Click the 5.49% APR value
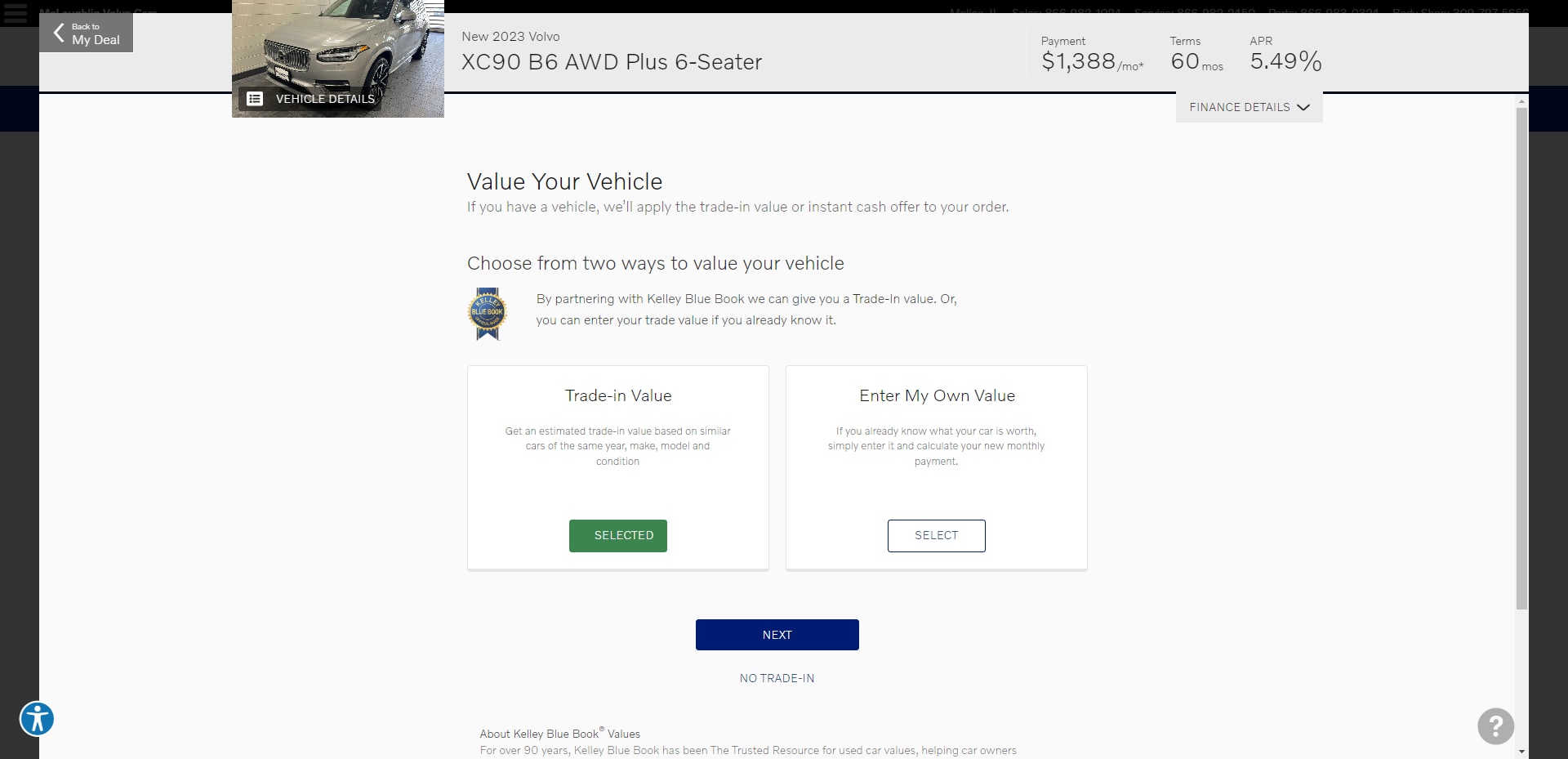This screenshot has height=759, width=1568. (x=1285, y=61)
